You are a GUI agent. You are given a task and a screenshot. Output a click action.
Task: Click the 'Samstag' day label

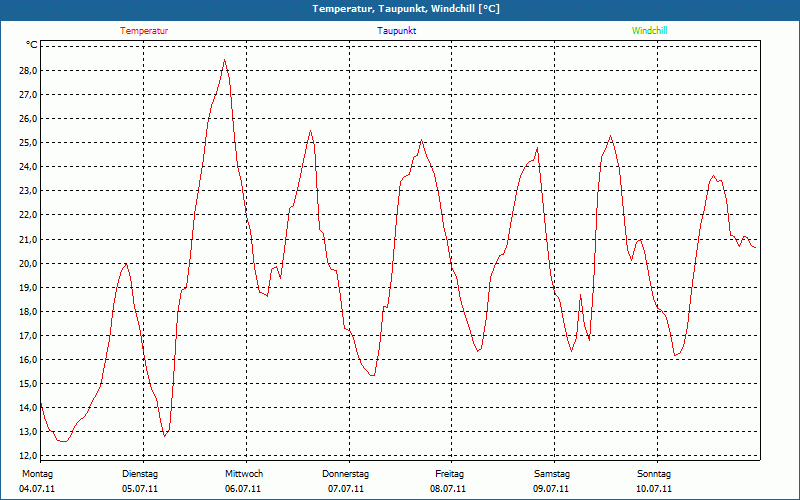(552, 474)
